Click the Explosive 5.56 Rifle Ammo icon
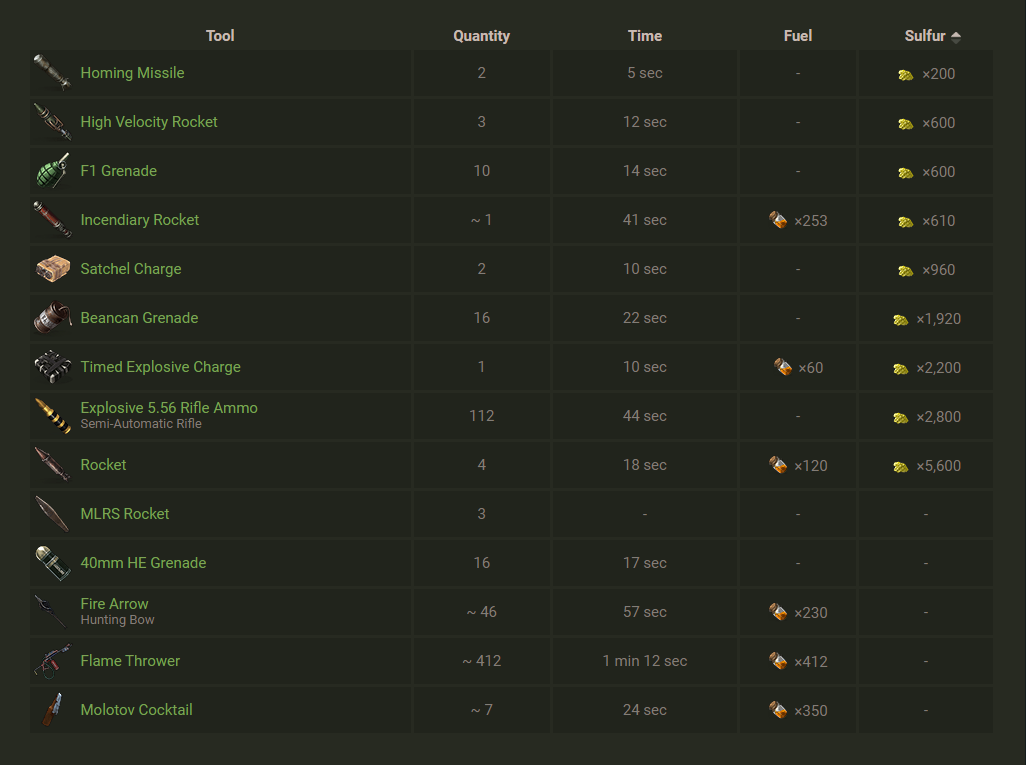This screenshot has width=1026, height=765. coord(52,416)
